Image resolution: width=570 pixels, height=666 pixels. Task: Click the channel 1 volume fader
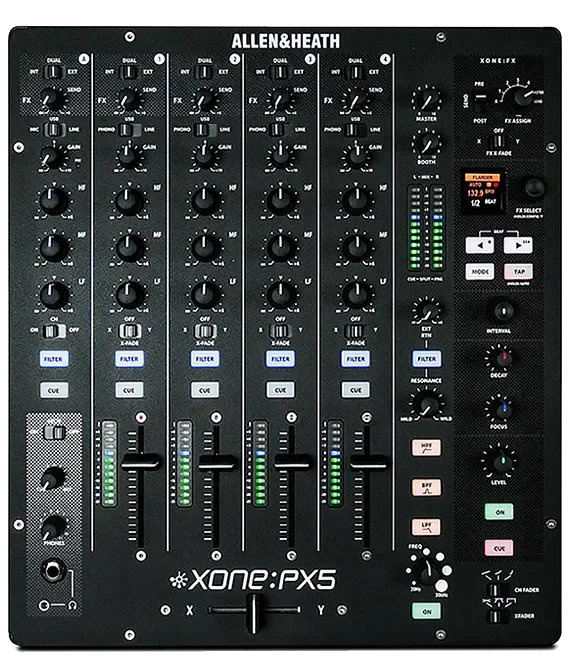(141, 462)
